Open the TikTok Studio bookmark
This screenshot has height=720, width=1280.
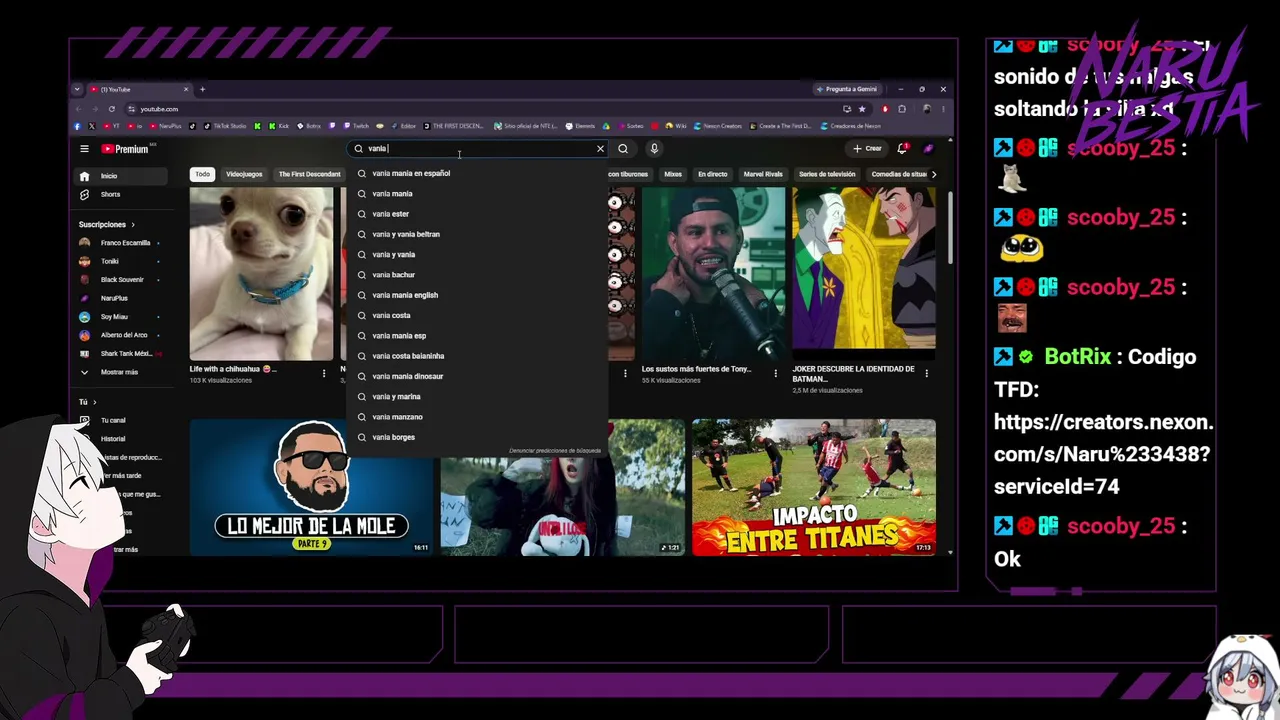[226, 126]
